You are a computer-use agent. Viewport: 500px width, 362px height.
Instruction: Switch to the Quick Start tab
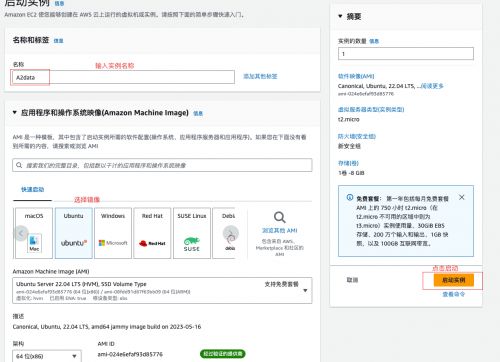point(33,189)
